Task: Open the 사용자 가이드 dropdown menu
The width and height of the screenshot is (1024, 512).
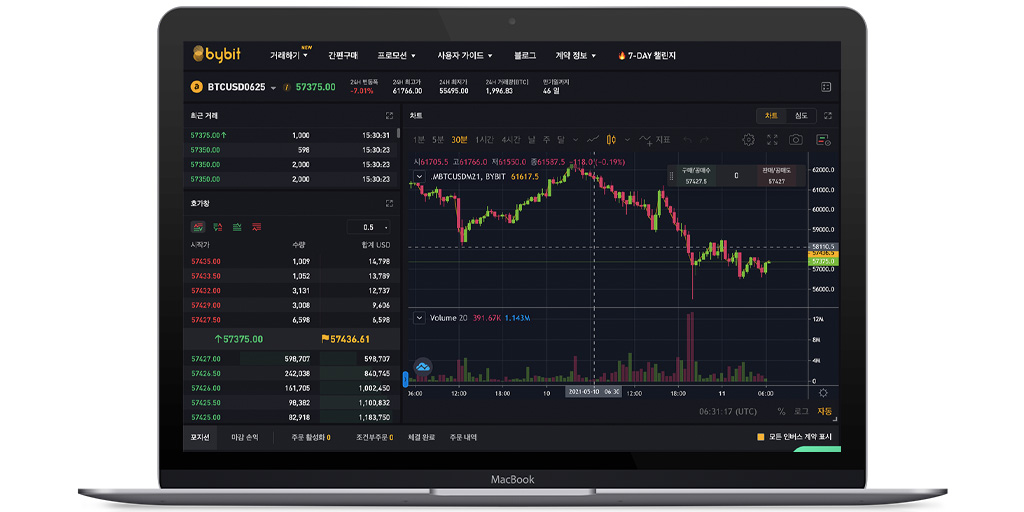Action: 465,56
